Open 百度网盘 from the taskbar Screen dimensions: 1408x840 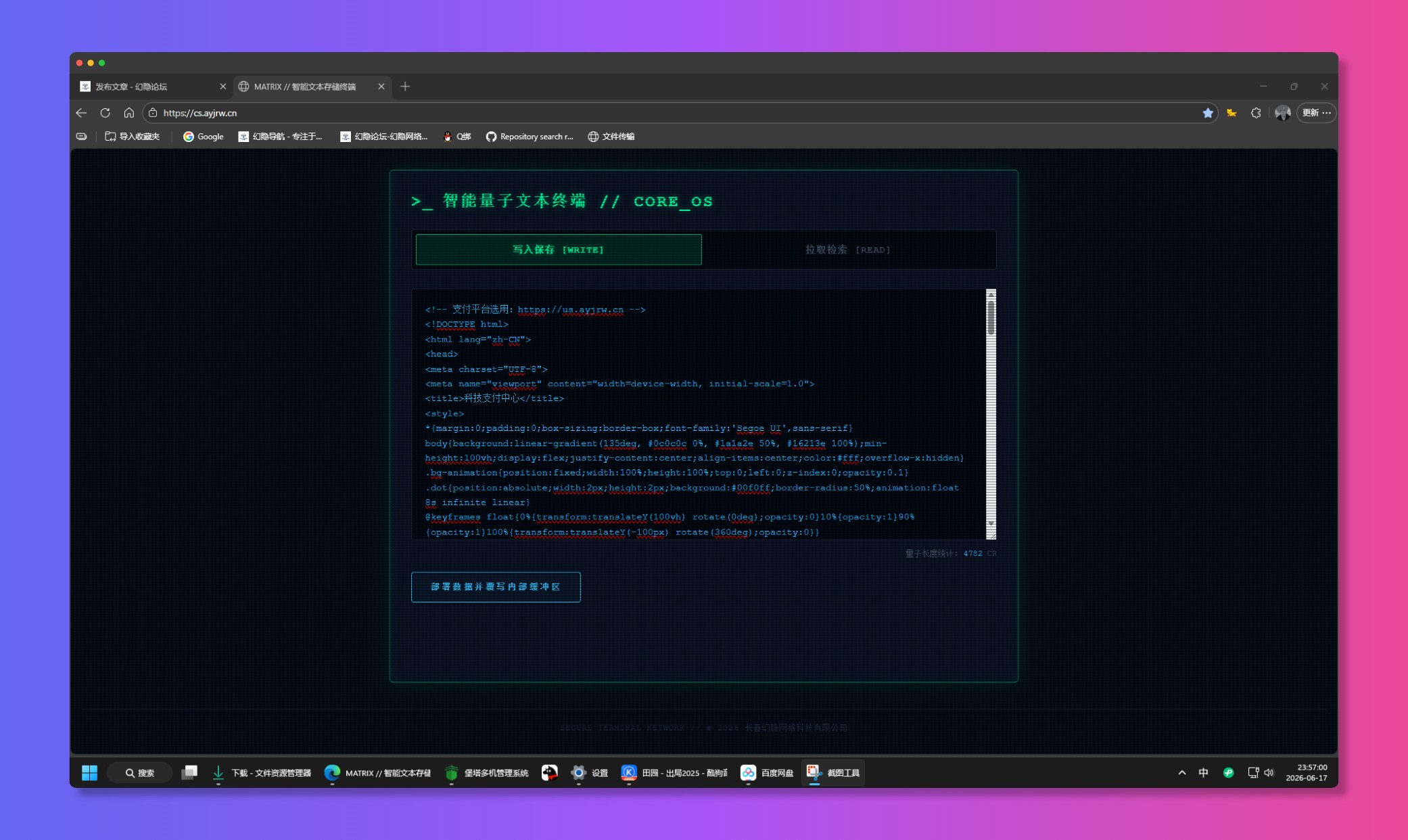(768, 772)
